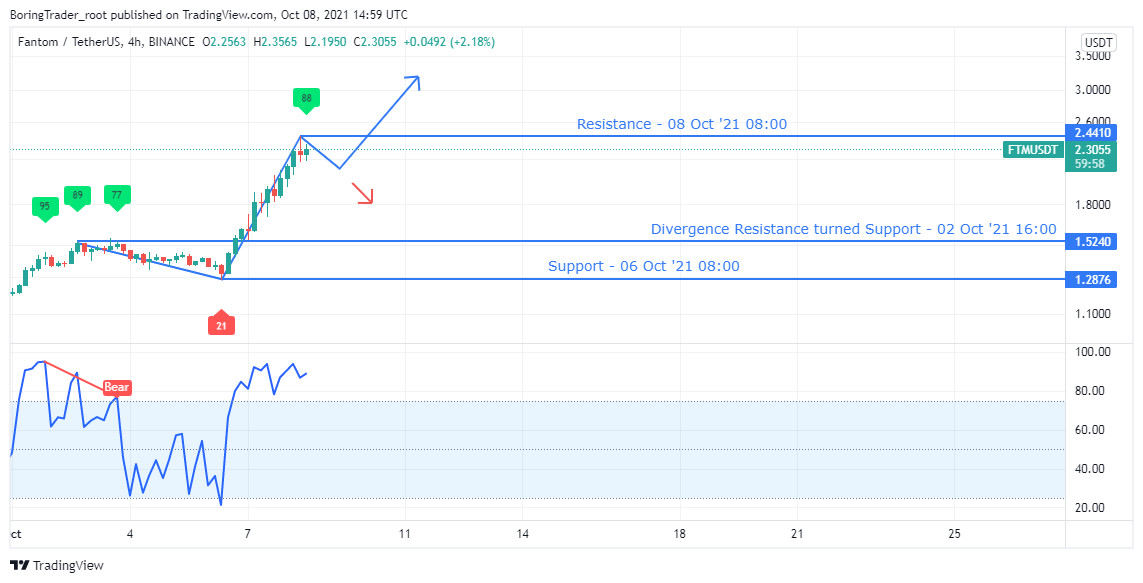Viewport: 1143px width, 583px height.
Task: Select the 1.5240 price tag
Action: [1091, 241]
